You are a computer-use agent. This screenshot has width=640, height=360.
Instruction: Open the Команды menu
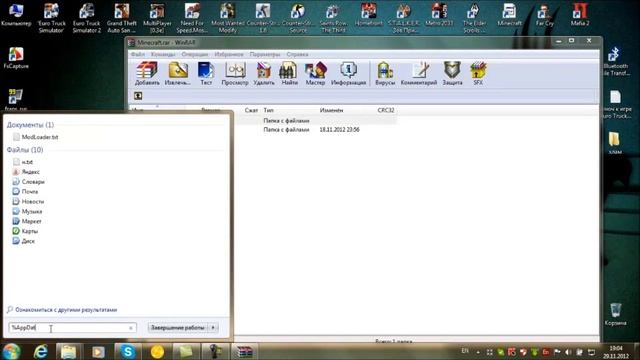pyautogui.click(x=163, y=54)
